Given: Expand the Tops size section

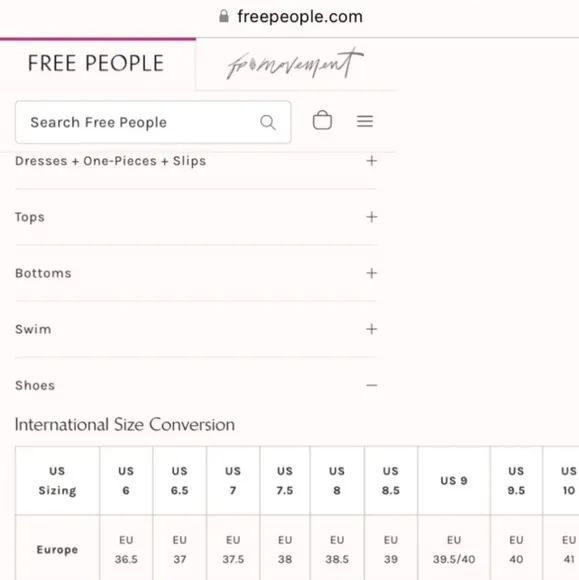Looking at the screenshot, I should 196,217.
